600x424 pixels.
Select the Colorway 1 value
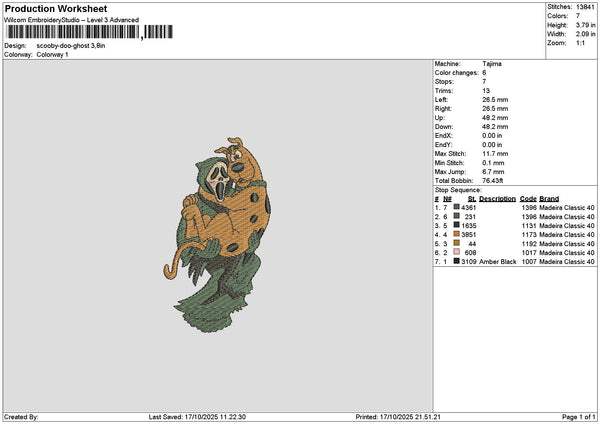click(52, 55)
